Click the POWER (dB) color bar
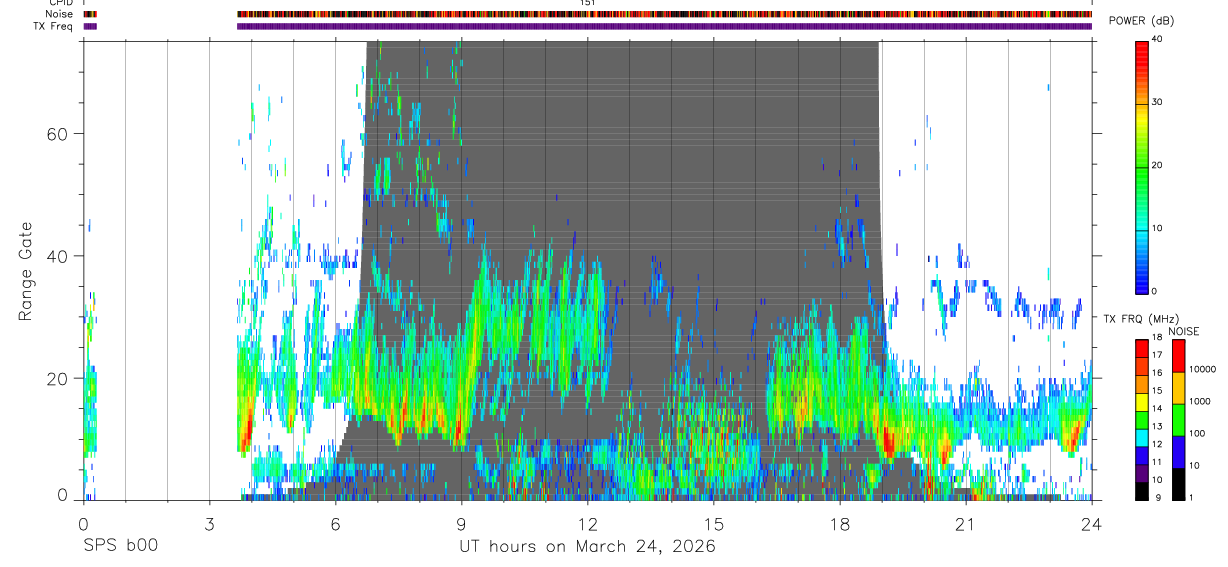The height and width of the screenshot is (567, 1228). [x=1142, y=165]
